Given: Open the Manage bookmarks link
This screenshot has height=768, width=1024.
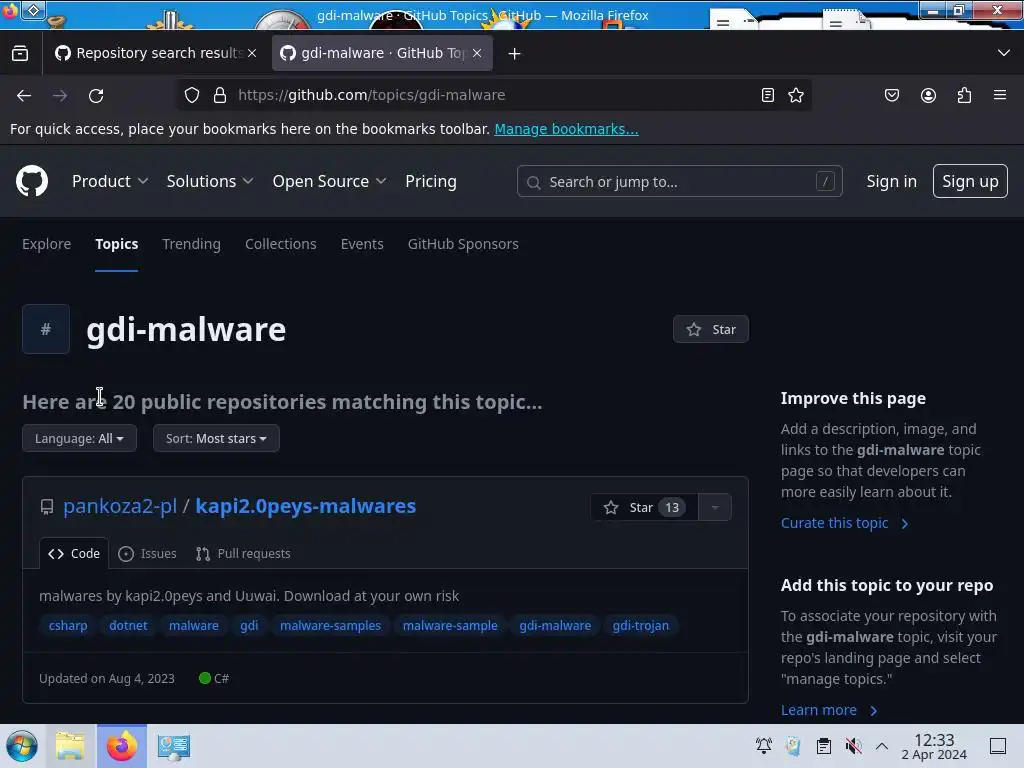Looking at the screenshot, I should 566,129.
